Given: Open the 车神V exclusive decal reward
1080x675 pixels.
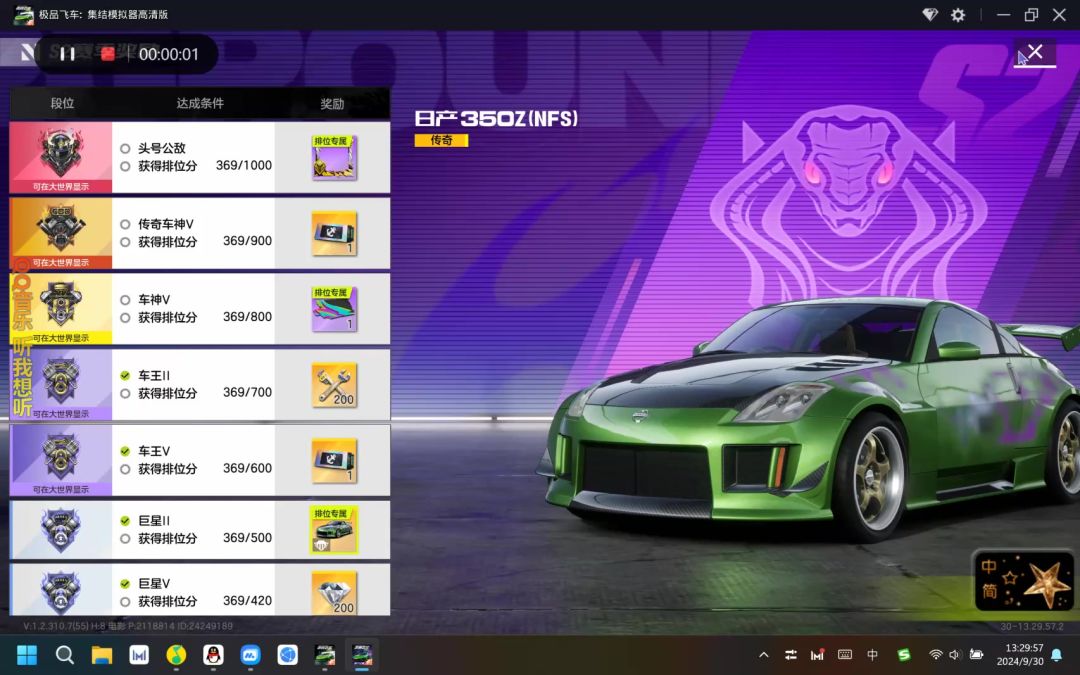Looking at the screenshot, I should tap(334, 309).
